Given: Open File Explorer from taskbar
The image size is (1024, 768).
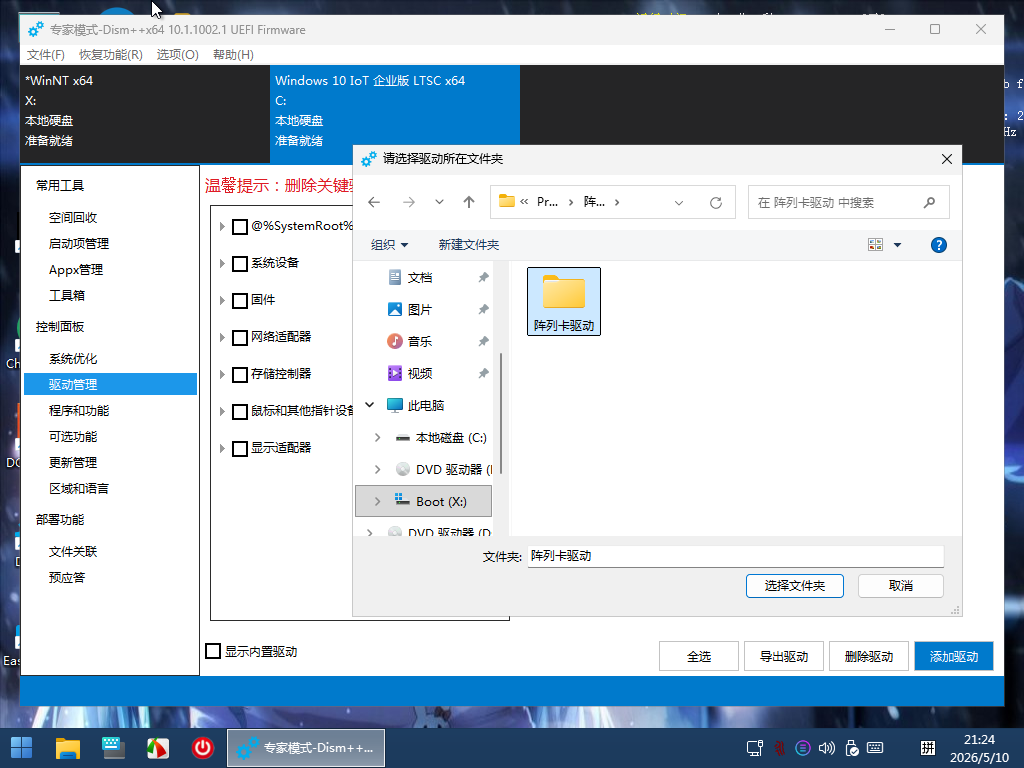Looking at the screenshot, I should click(x=67, y=748).
